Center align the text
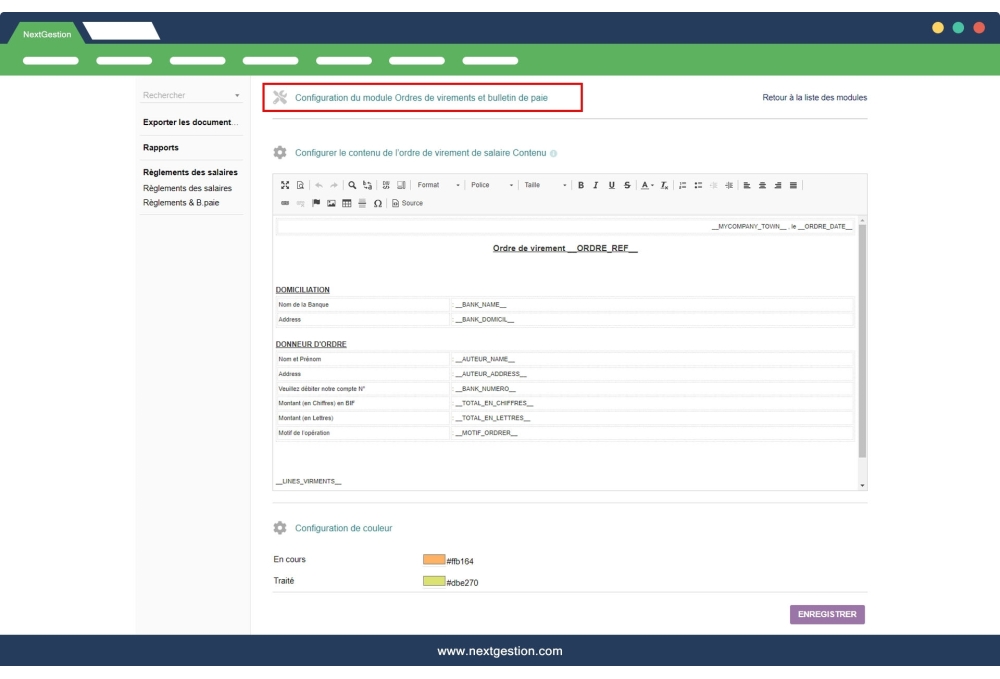Screen dimensions: 1000x679 764,185
